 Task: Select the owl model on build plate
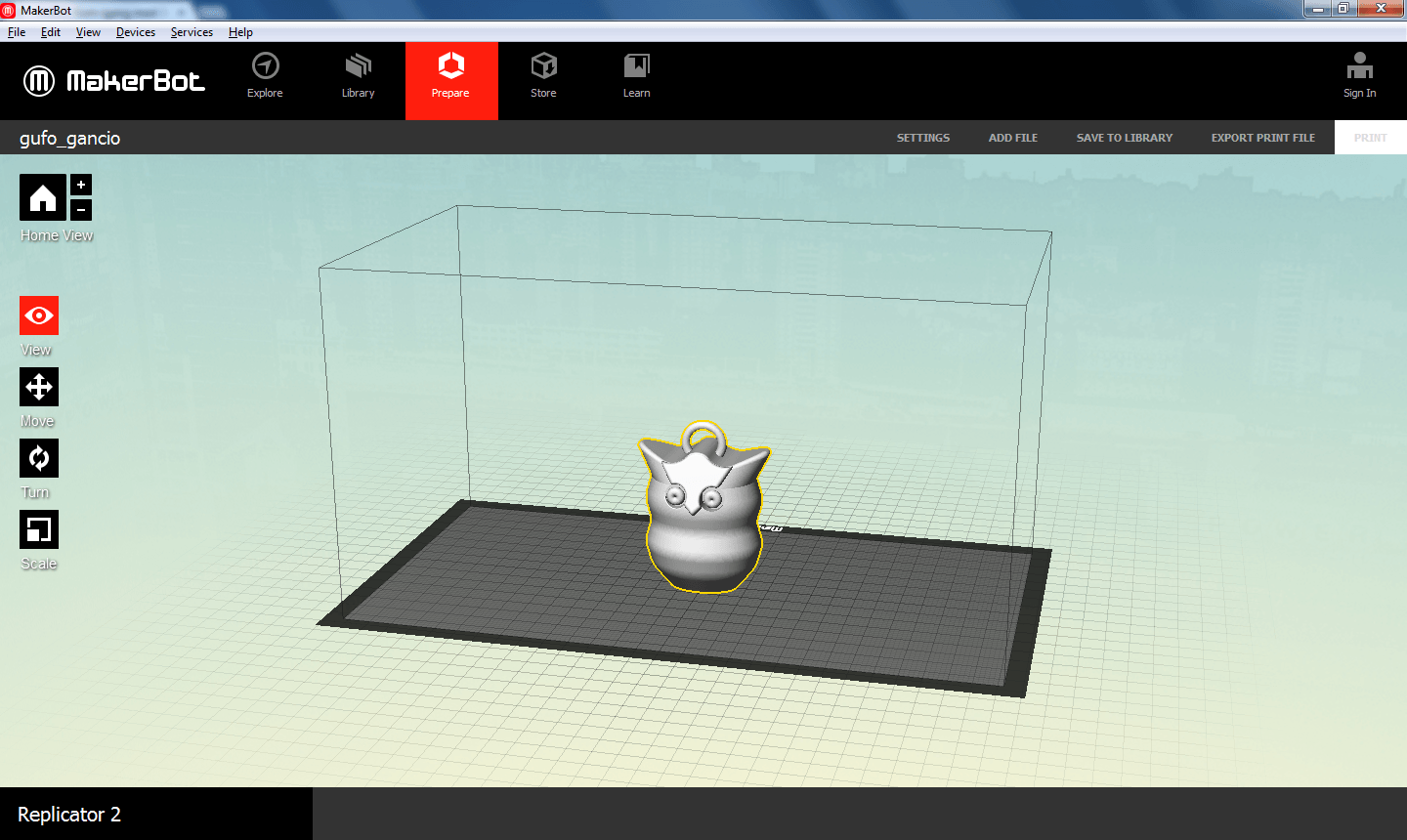point(703,508)
